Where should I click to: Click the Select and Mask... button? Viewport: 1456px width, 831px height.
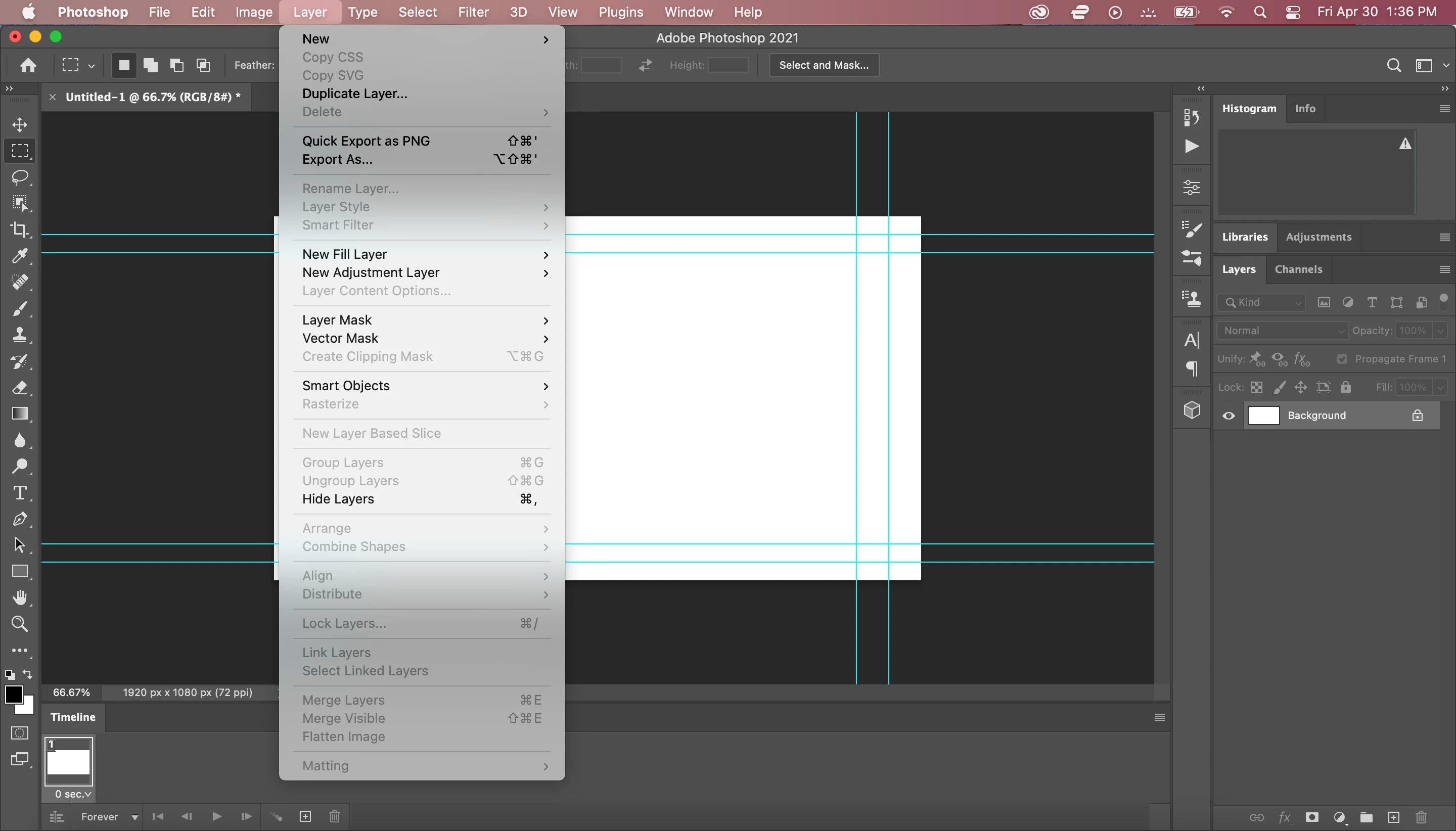[x=823, y=65]
